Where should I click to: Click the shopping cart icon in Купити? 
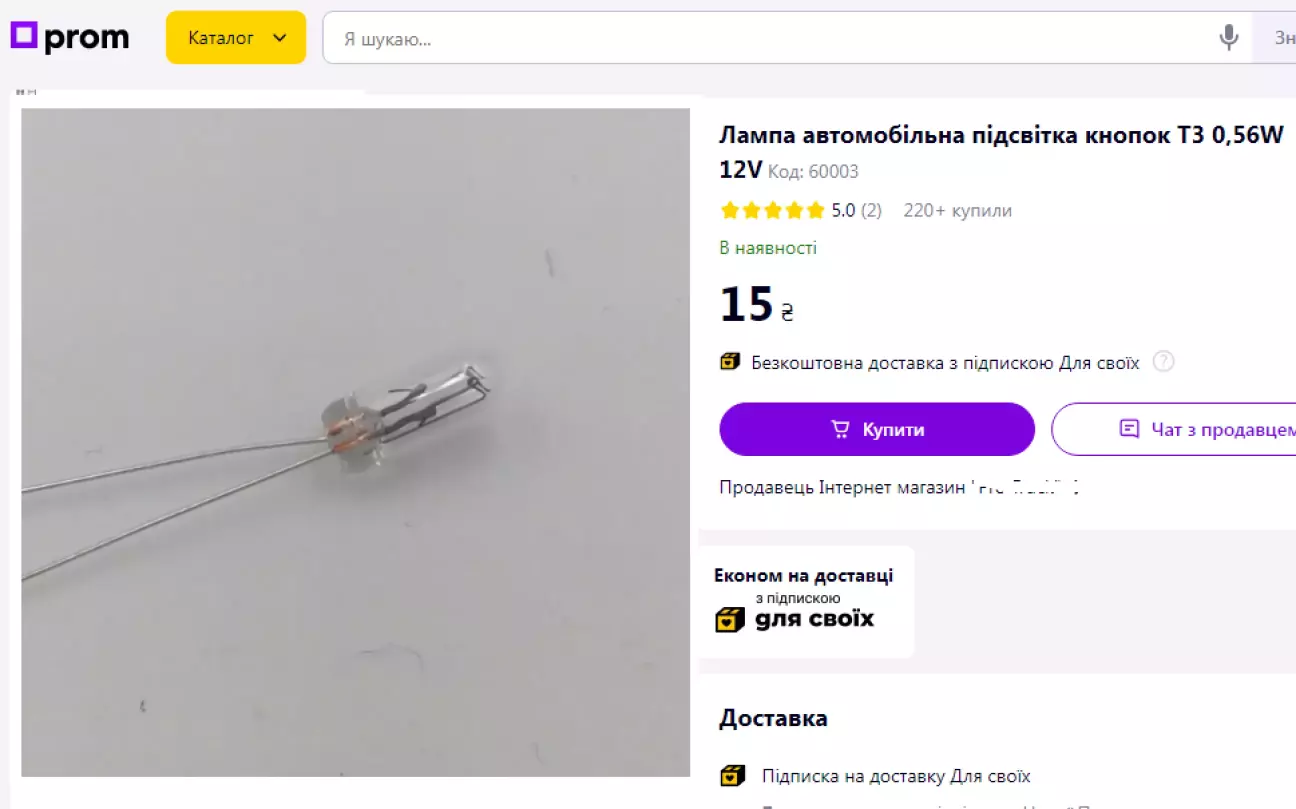click(840, 430)
